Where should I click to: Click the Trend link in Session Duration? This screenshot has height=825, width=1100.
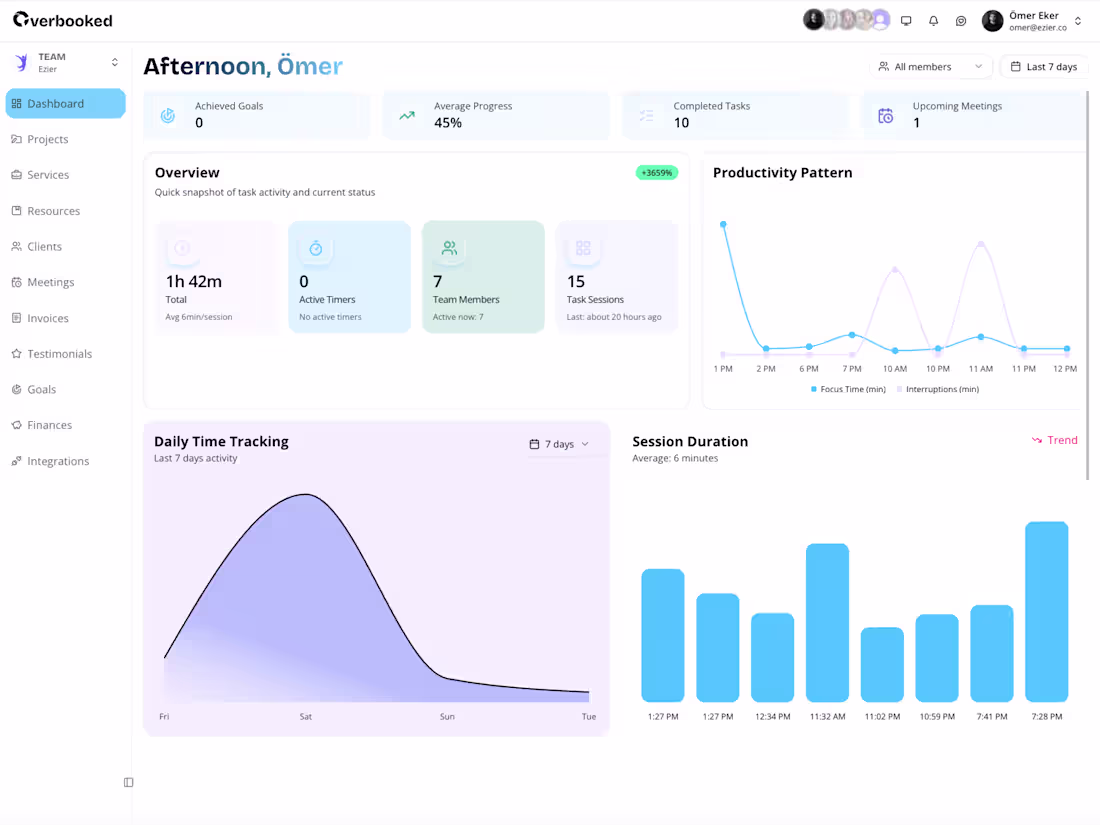[1055, 440]
